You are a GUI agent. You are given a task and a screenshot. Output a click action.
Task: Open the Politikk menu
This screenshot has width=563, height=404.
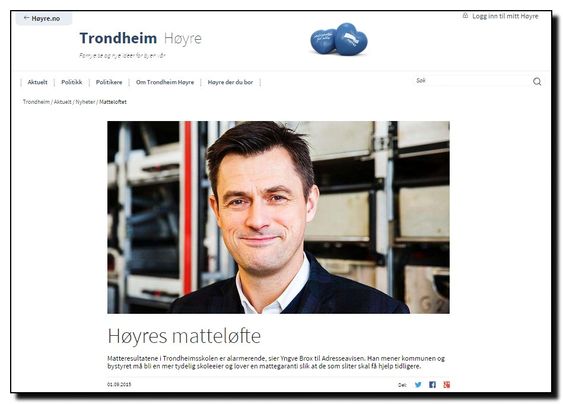coord(71,82)
